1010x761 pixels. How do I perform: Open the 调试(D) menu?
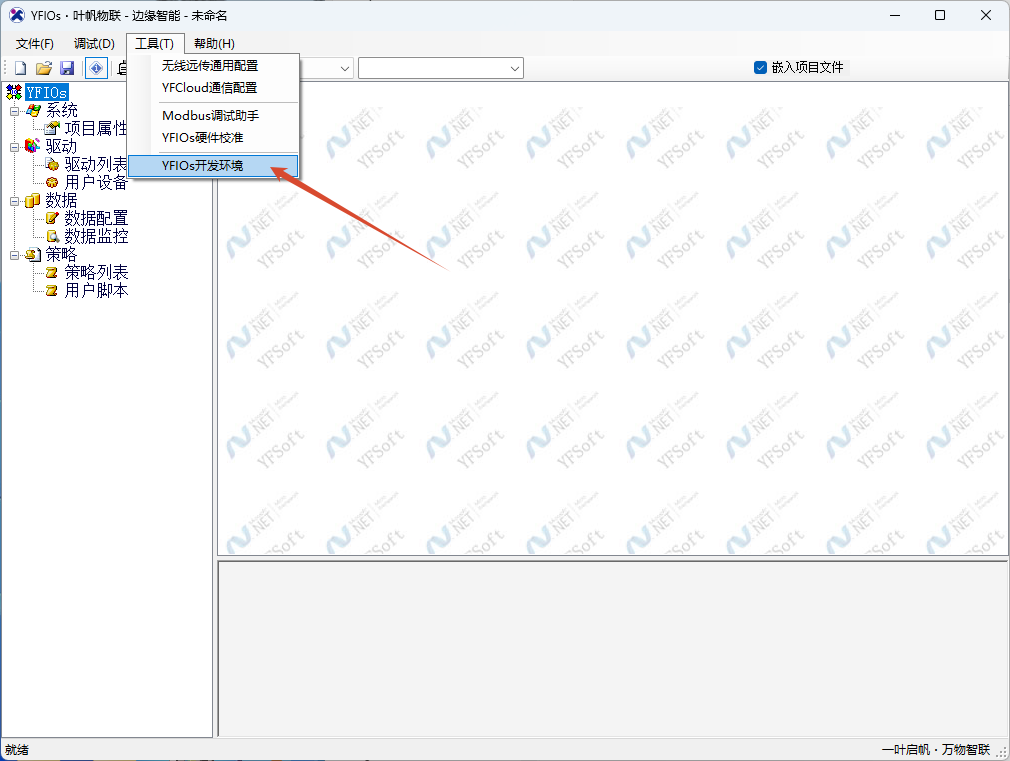(x=94, y=43)
